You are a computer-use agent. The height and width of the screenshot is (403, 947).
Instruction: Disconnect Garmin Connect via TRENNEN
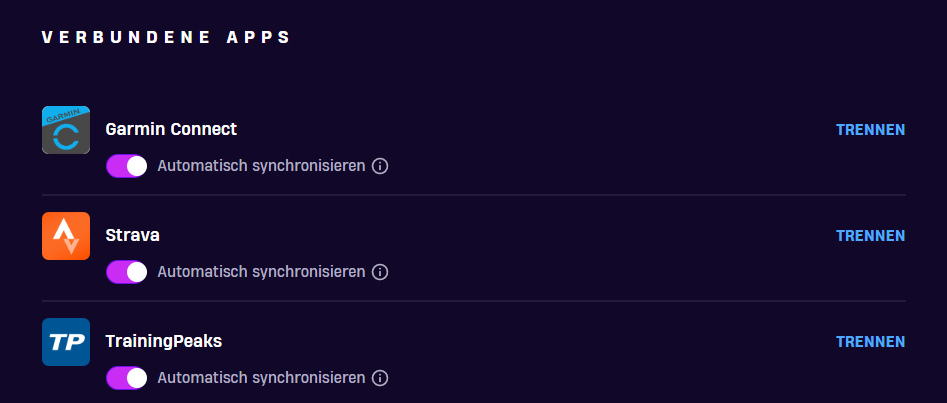[870, 130]
